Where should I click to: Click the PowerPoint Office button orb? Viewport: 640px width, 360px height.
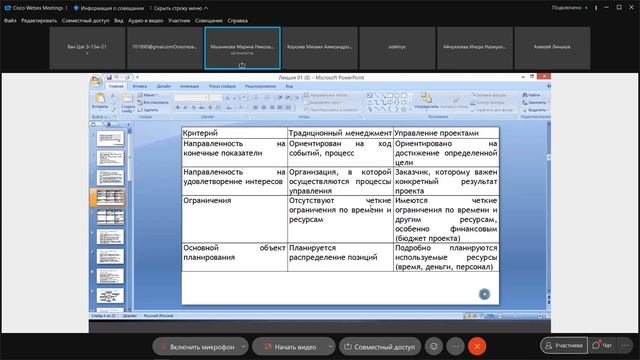click(96, 81)
